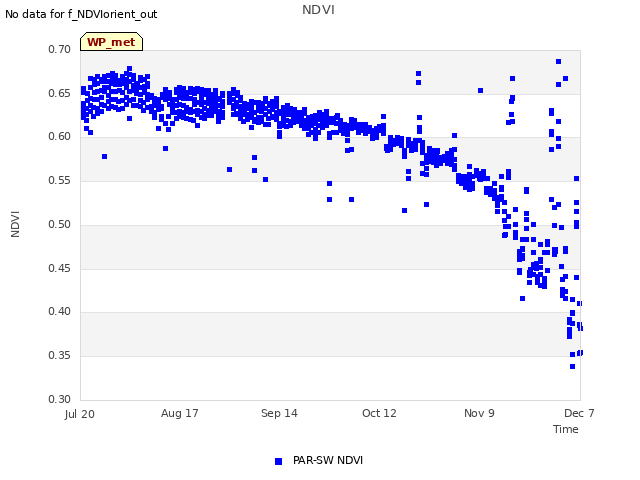Click the Sep 14 x-axis tick label
Screen dimensions: 640x480
pos(279,413)
